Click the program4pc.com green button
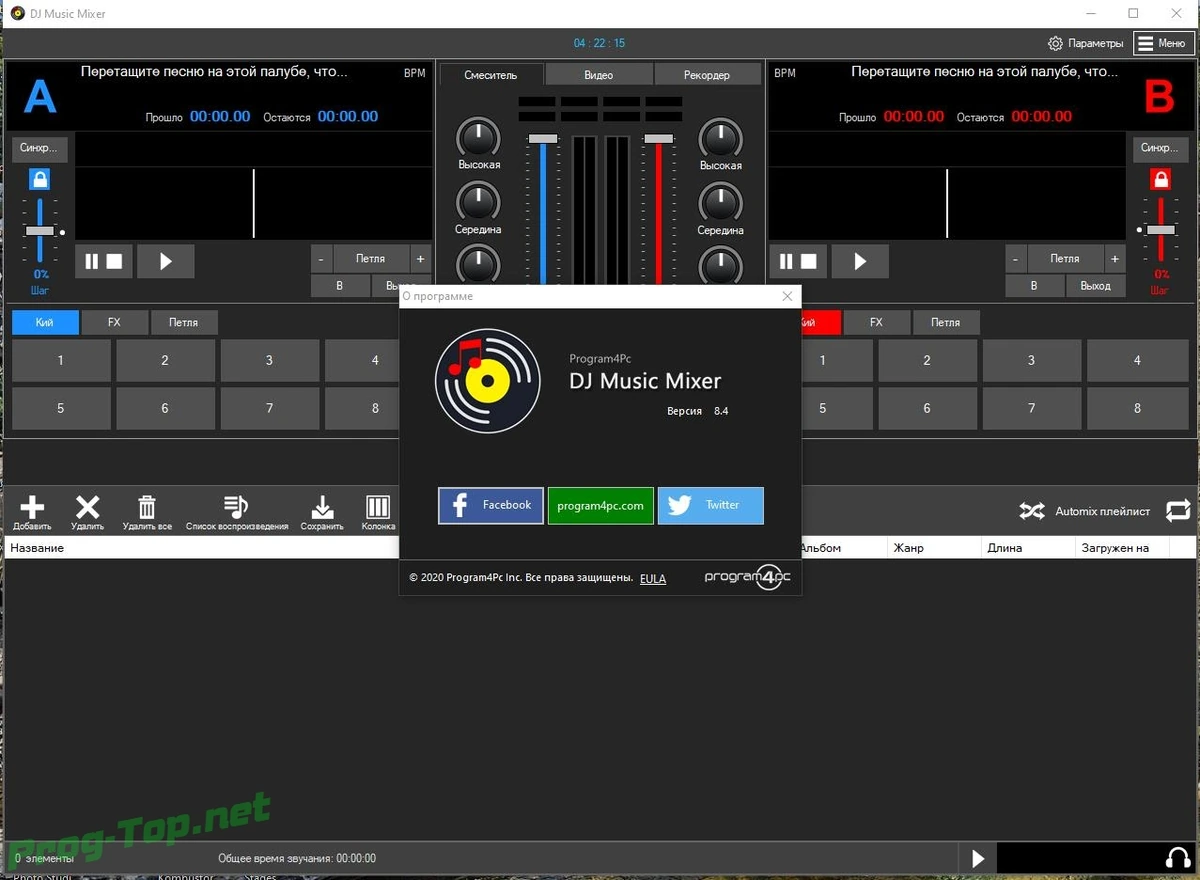This screenshot has height=880, width=1200. pyautogui.click(x=601, y=505)
